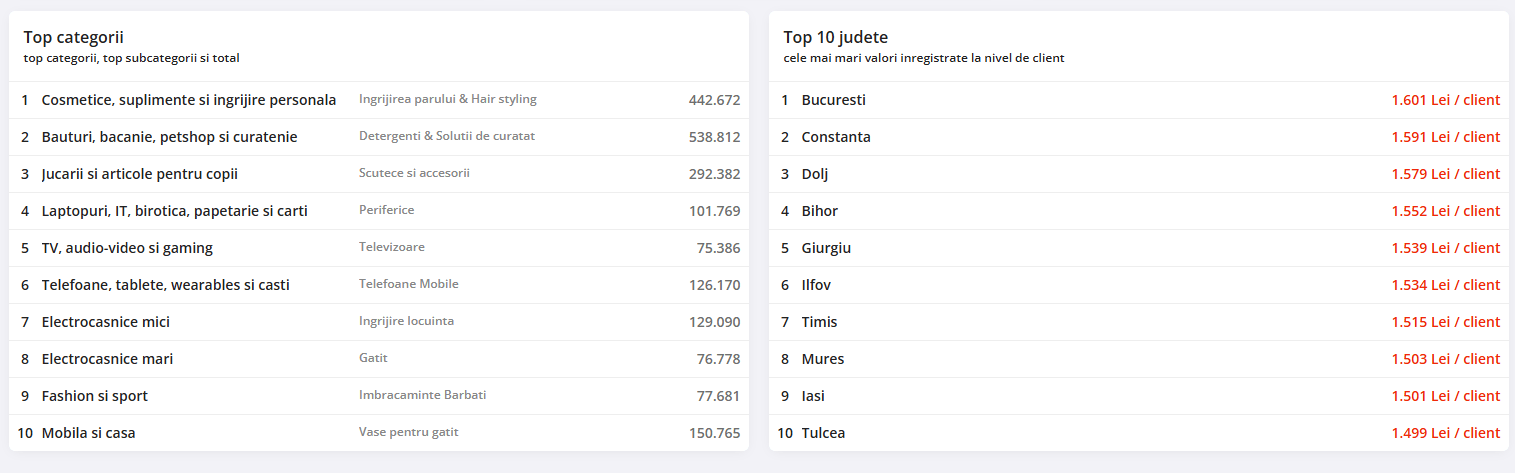Select the 1.501 Lei / client value for Iasi
This screenshot has width=1515, height=473.
pyautogui.click(x=1445, y=396)
